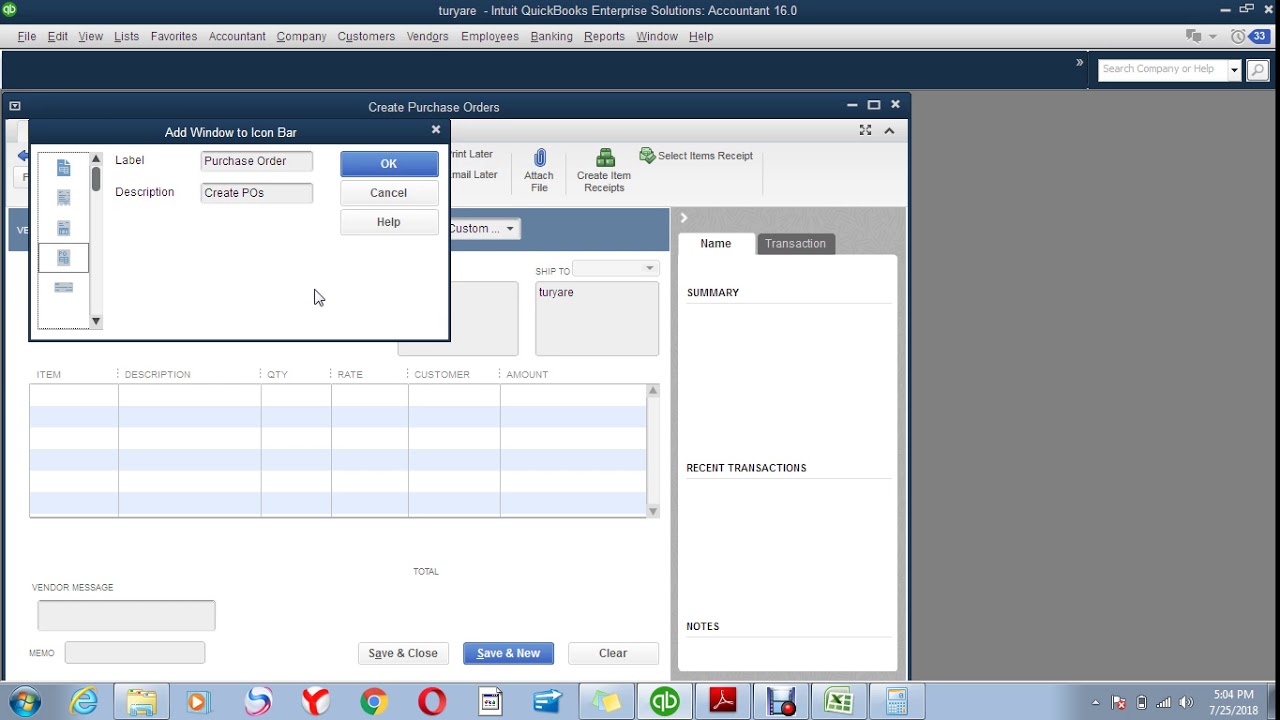This screenshot has height=720, width=1280.
Task: Open the Banking menu
Action: (552, 36)
